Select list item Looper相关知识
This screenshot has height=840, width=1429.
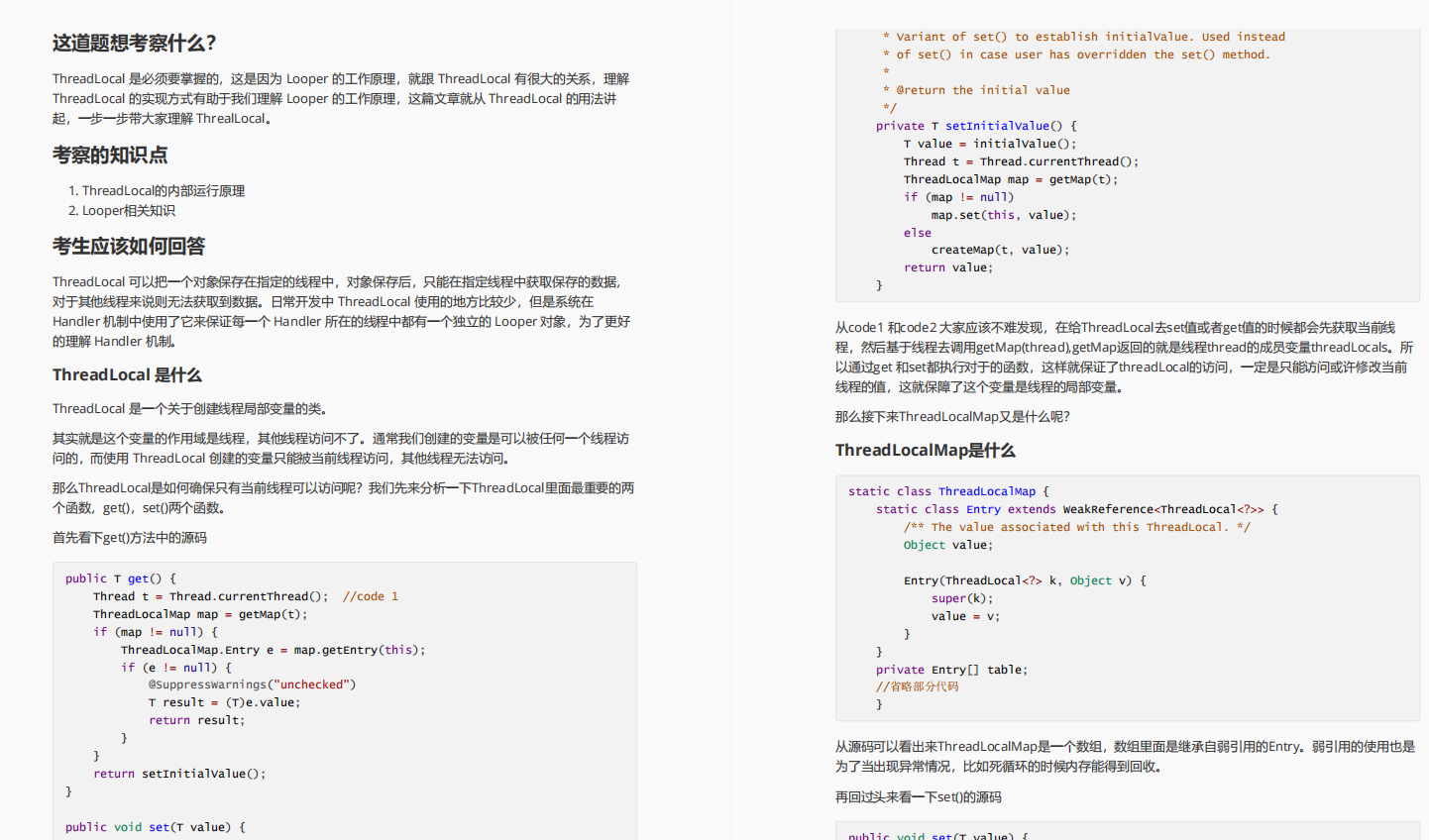coord(129,211)
